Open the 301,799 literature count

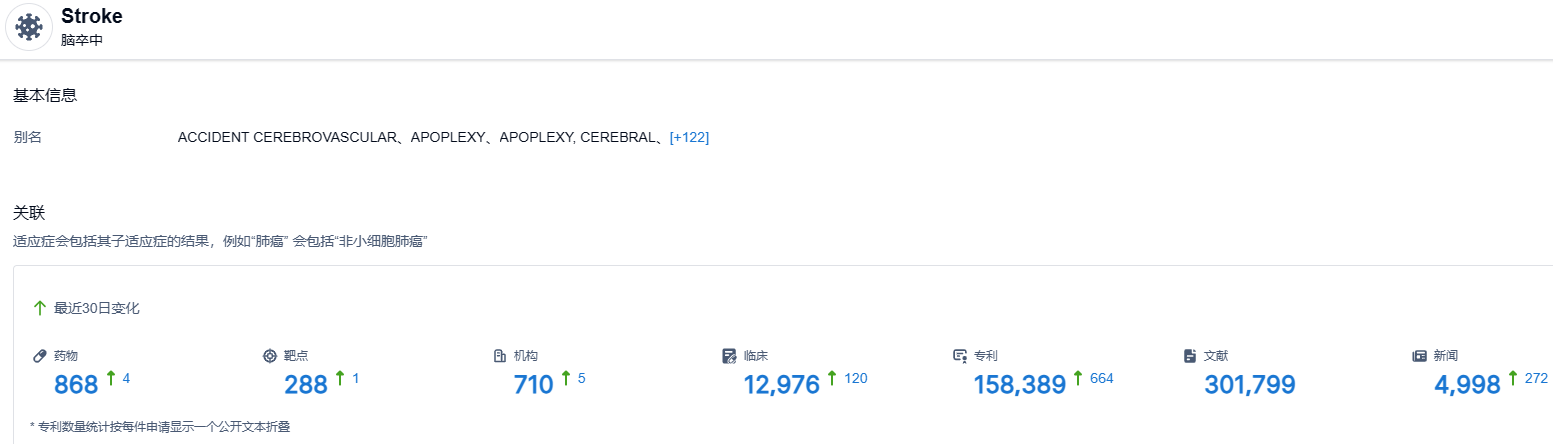(x=1250, y=385)
